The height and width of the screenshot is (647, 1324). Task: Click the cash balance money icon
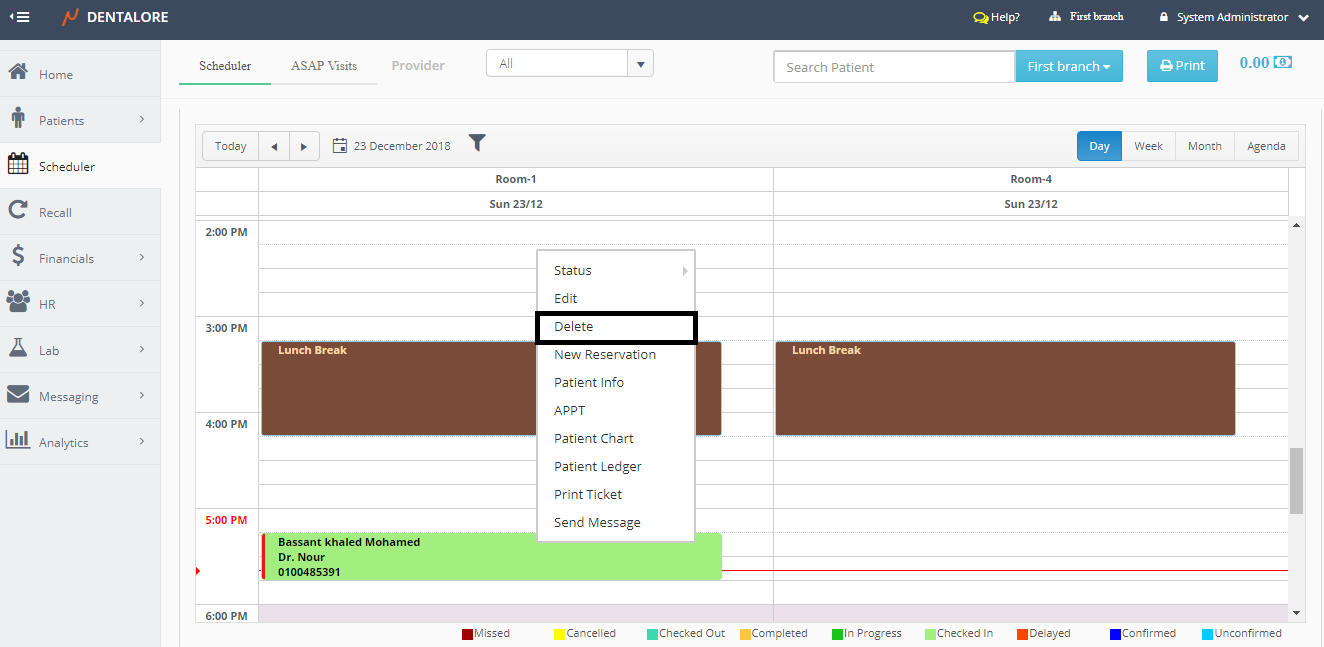[x=1282, y=62]
